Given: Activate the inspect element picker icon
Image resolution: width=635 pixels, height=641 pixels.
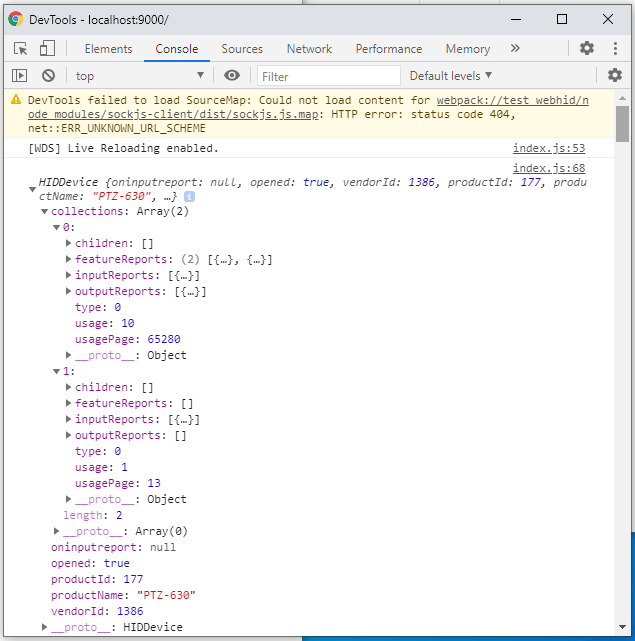Looking at the screenshot, I should click(20, 49).
